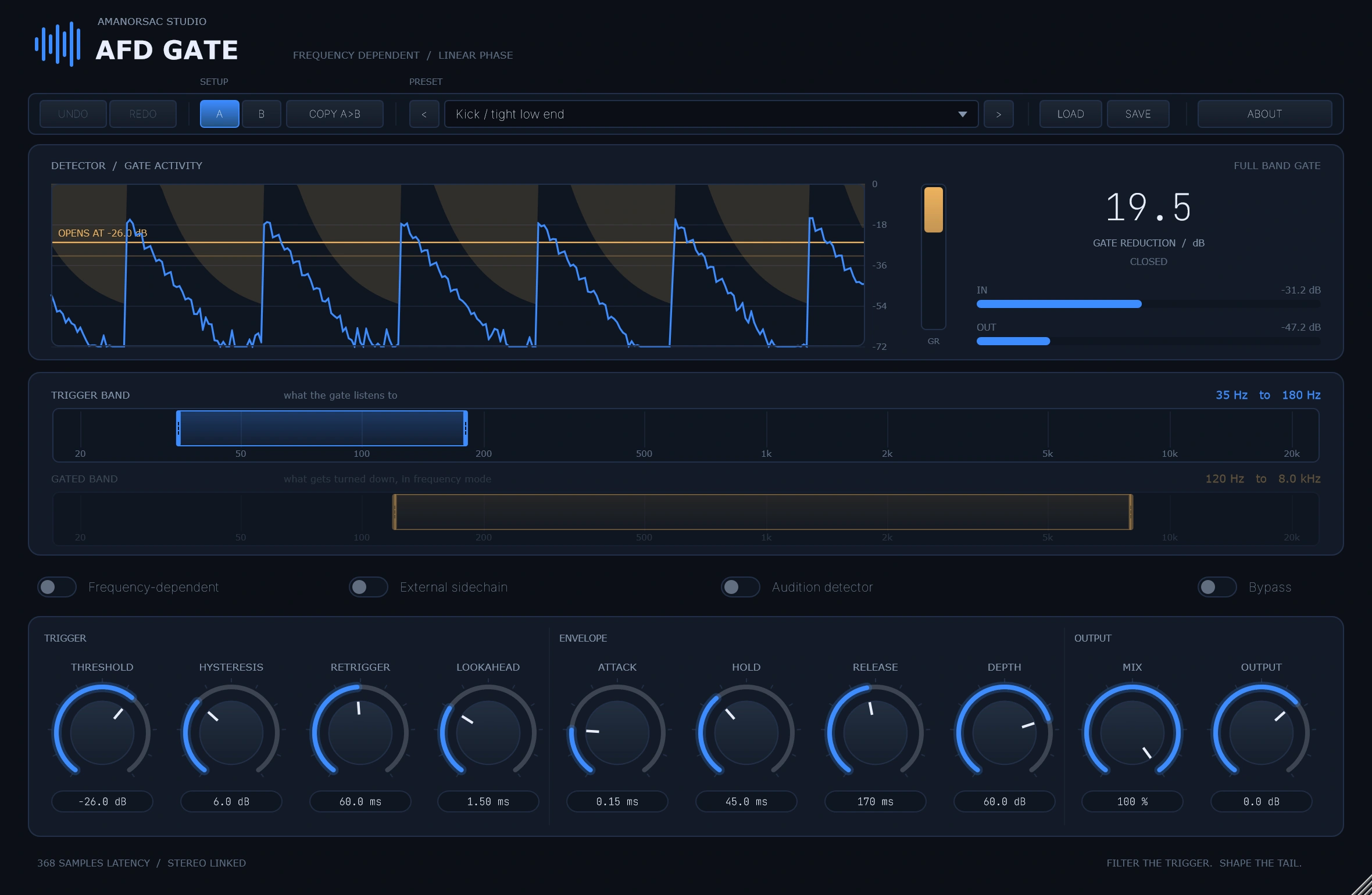Open the 'Kick / tight low end' preset list
The width and height of the screenshot is (1372, 895).
tap(711, 114)
